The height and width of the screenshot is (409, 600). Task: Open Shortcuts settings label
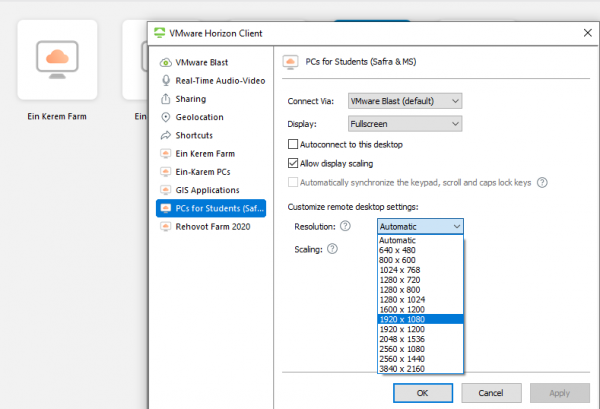click(x=194, y=135)
